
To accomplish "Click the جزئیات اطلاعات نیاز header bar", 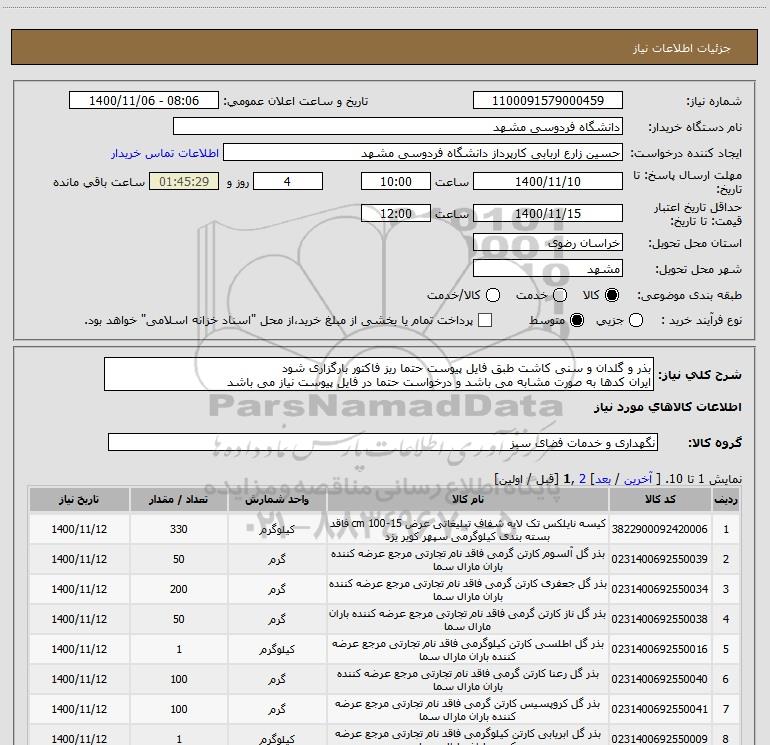I will [x=384, y=47].
